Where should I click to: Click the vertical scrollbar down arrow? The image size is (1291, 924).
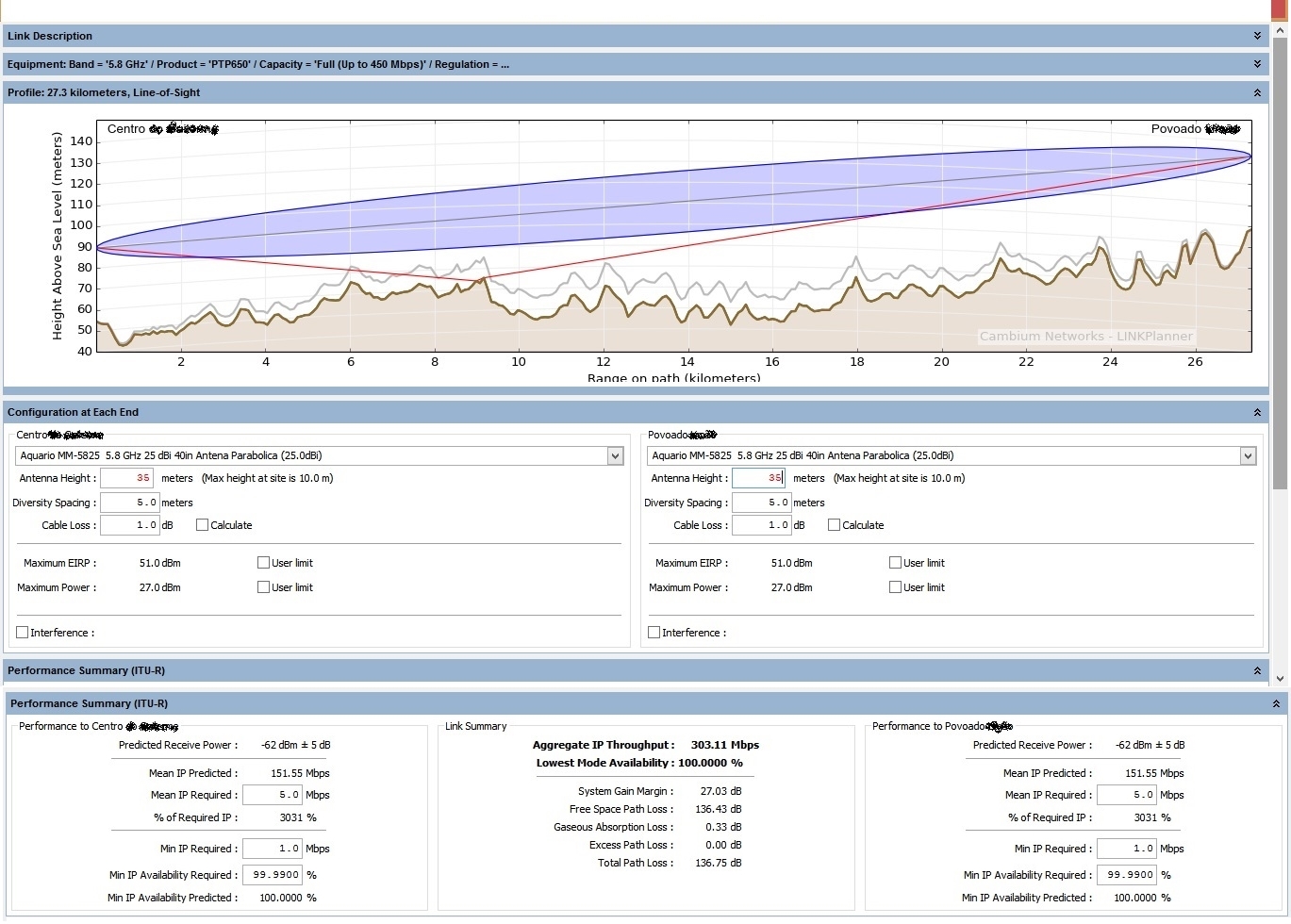pos(1280,678)
